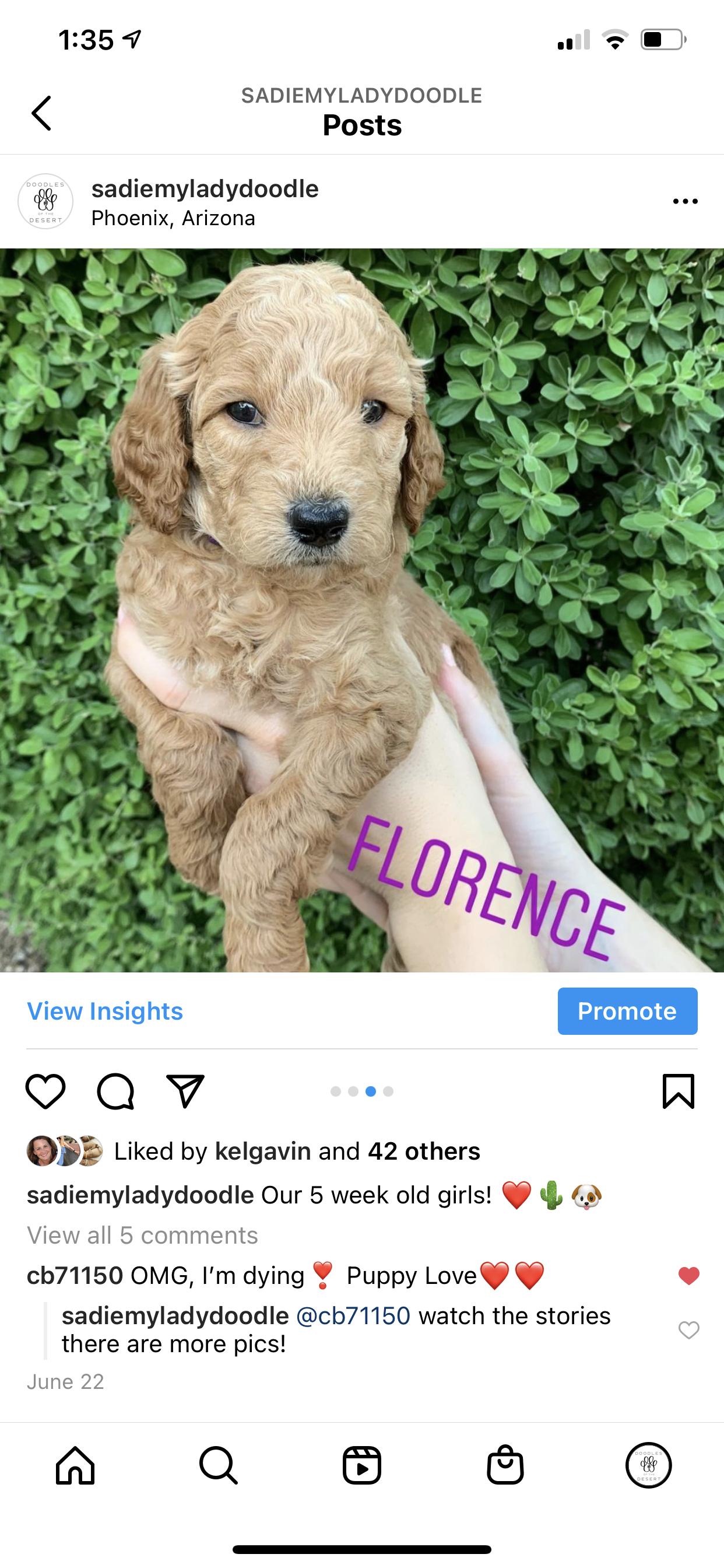Open the Shop bag icon
Viewport: 724px width, 1568px height.
point(505,1465)
